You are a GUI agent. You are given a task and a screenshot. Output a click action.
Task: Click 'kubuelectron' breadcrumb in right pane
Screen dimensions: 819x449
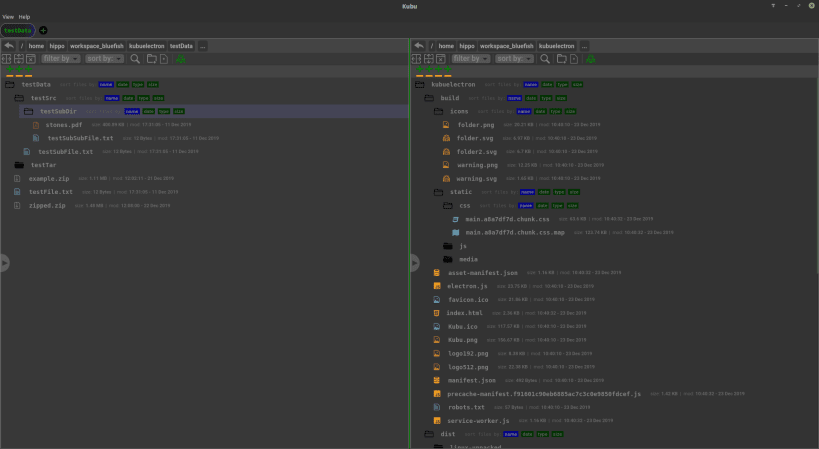coord(556,46)
